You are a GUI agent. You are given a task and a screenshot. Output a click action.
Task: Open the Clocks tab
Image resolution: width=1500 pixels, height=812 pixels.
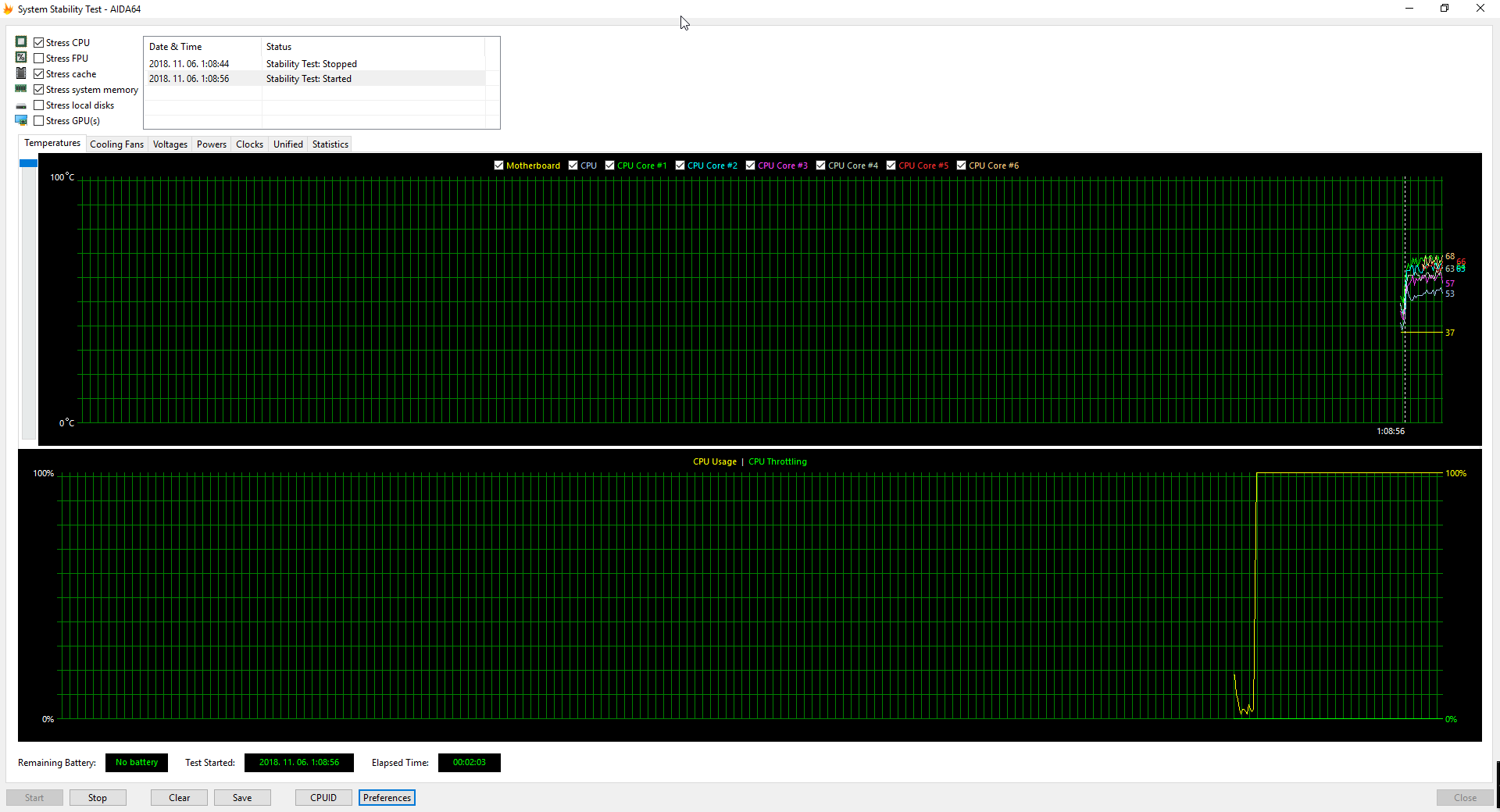point(250,144)
